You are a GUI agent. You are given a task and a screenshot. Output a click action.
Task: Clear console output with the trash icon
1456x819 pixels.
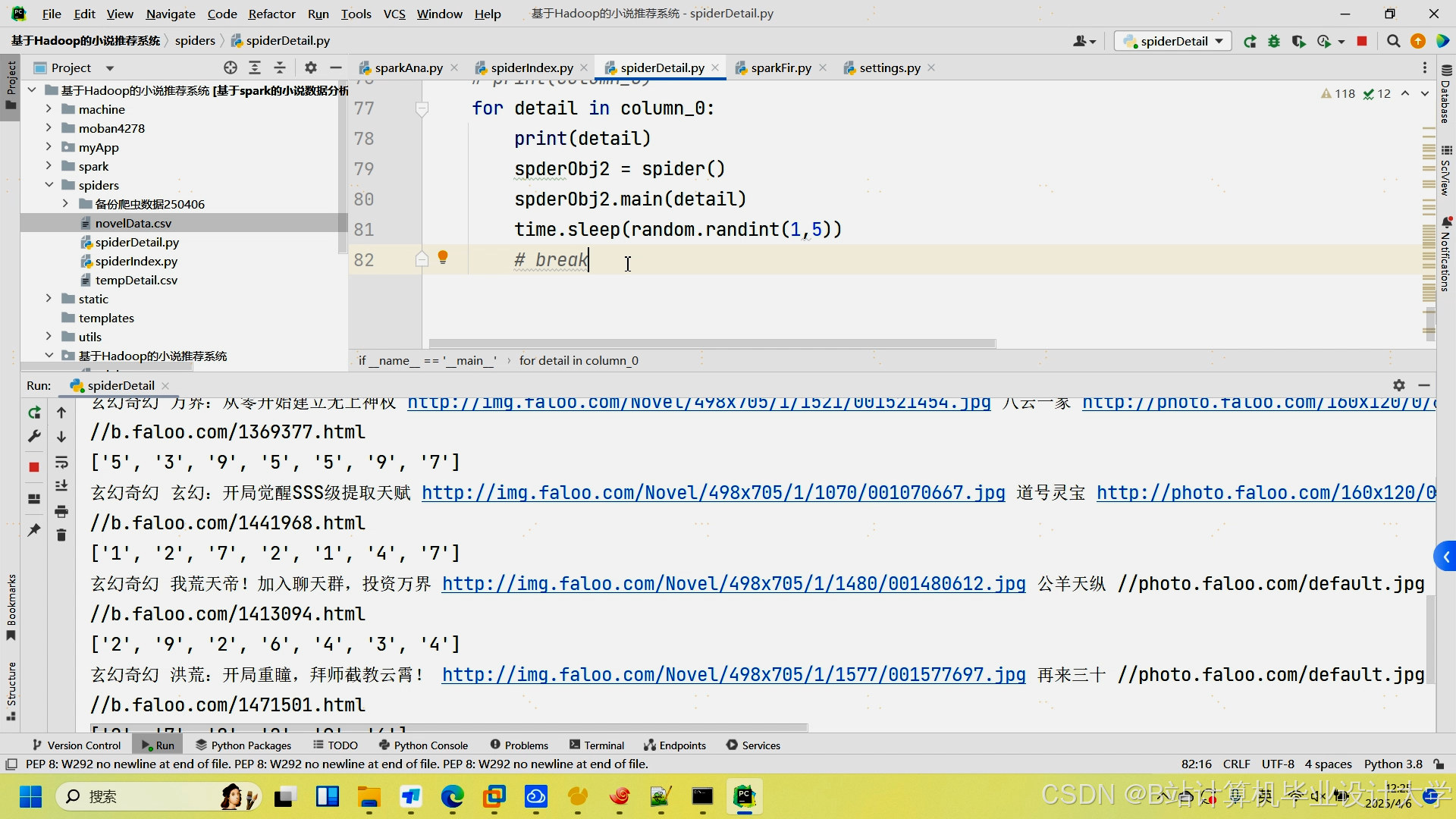tap(61, 535)
